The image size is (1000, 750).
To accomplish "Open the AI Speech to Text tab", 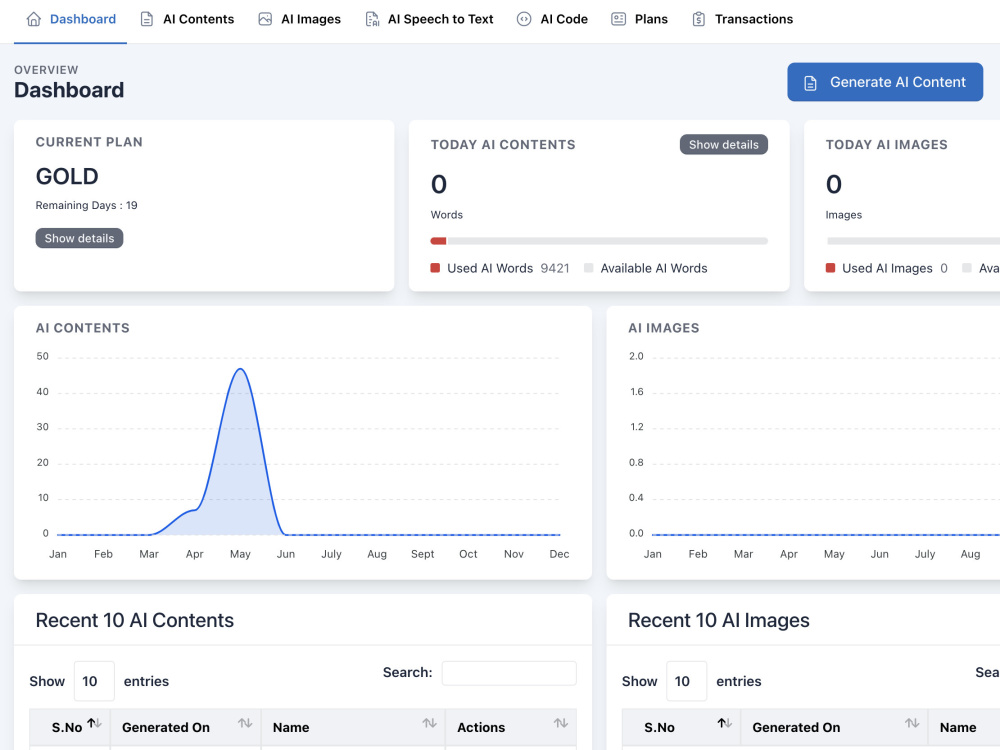I will click(x=429, y=19).
